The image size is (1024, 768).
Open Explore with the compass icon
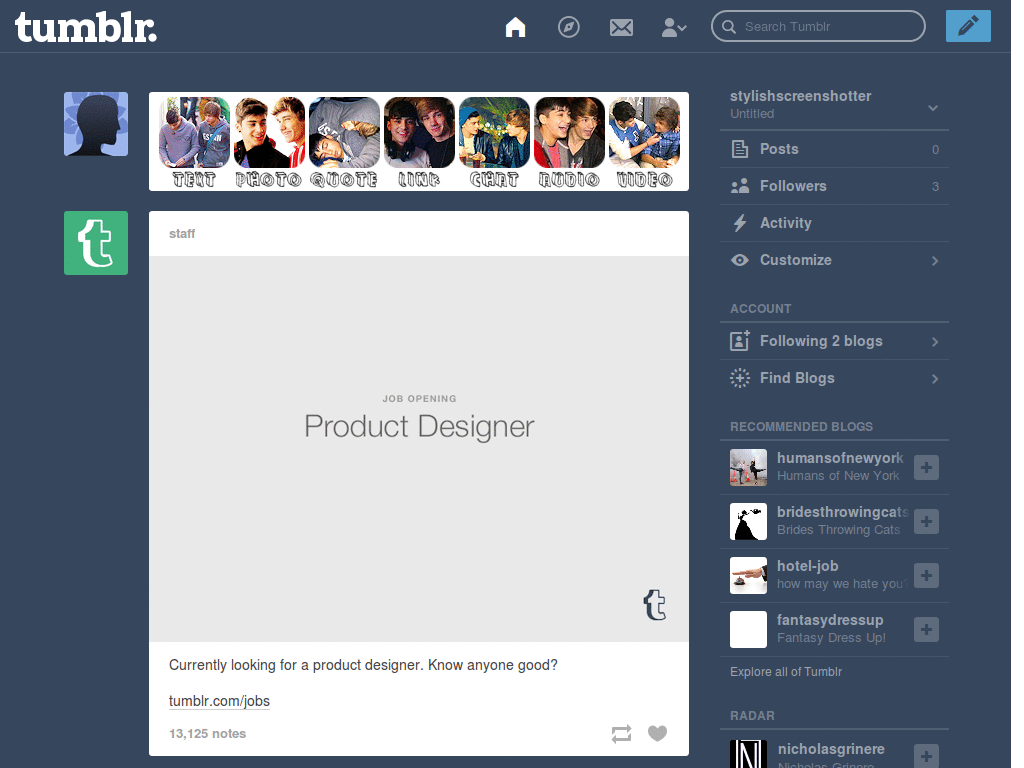pyautogui.click(x=568, y=27)
